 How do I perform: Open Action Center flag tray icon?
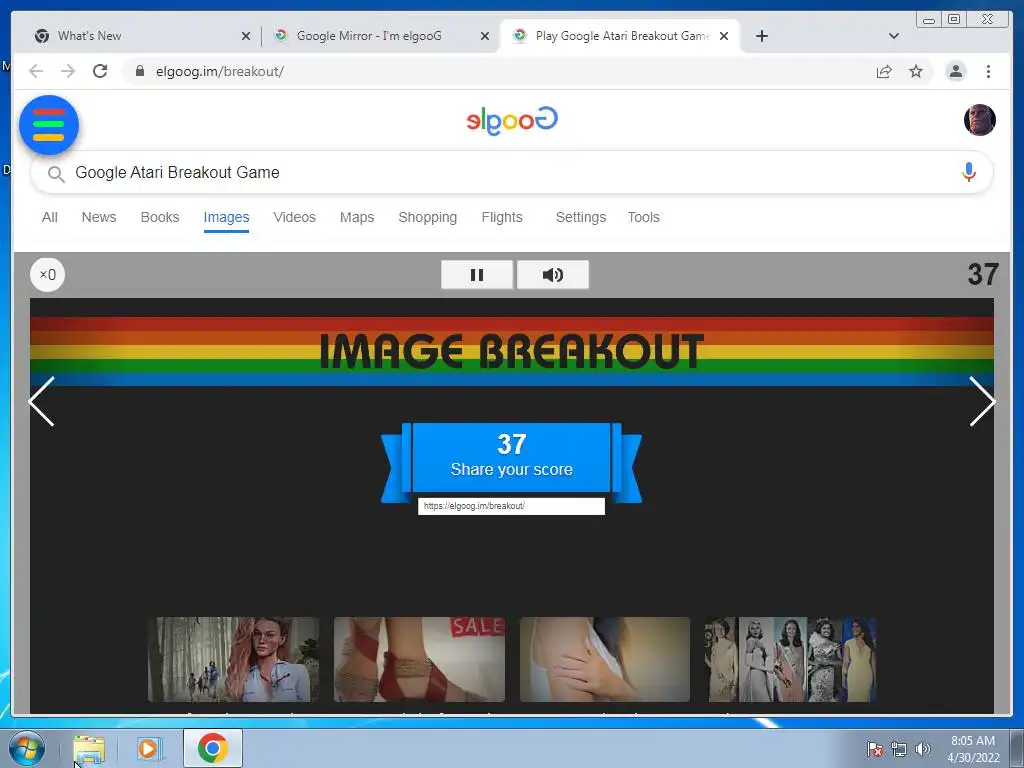pos(875,749)
